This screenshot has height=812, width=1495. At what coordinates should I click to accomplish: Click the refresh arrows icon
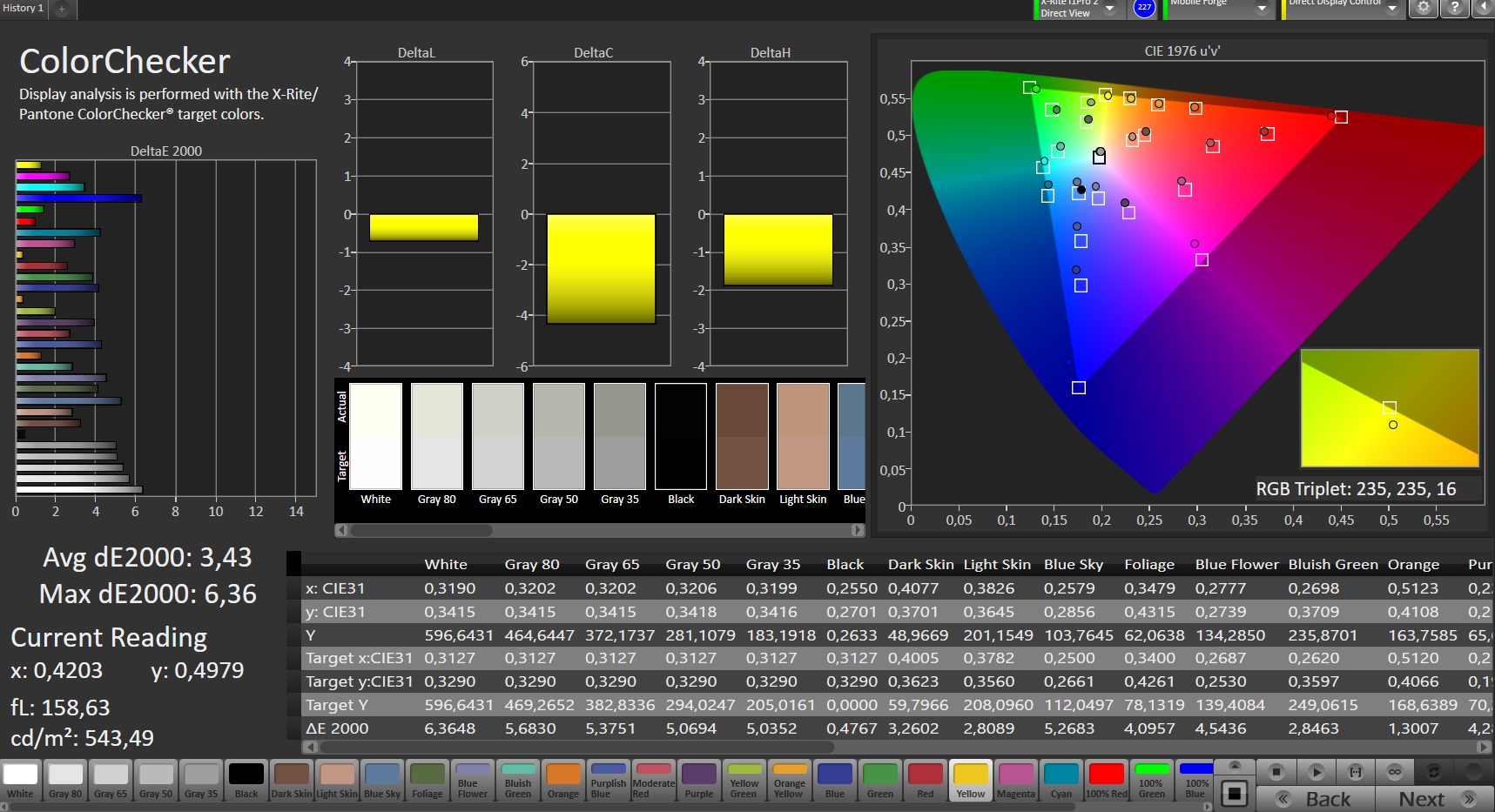pyautogui.click(x=1434, y=772)
